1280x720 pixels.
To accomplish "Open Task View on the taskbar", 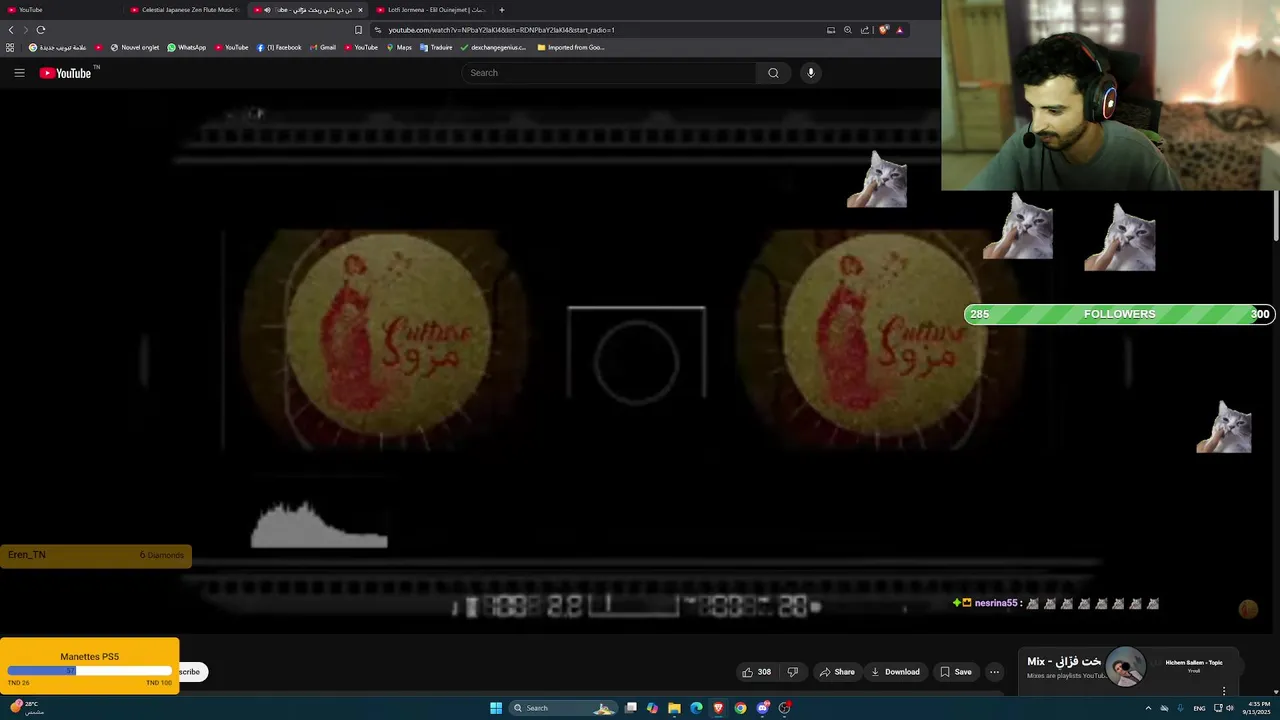I will tap(631, 708).
